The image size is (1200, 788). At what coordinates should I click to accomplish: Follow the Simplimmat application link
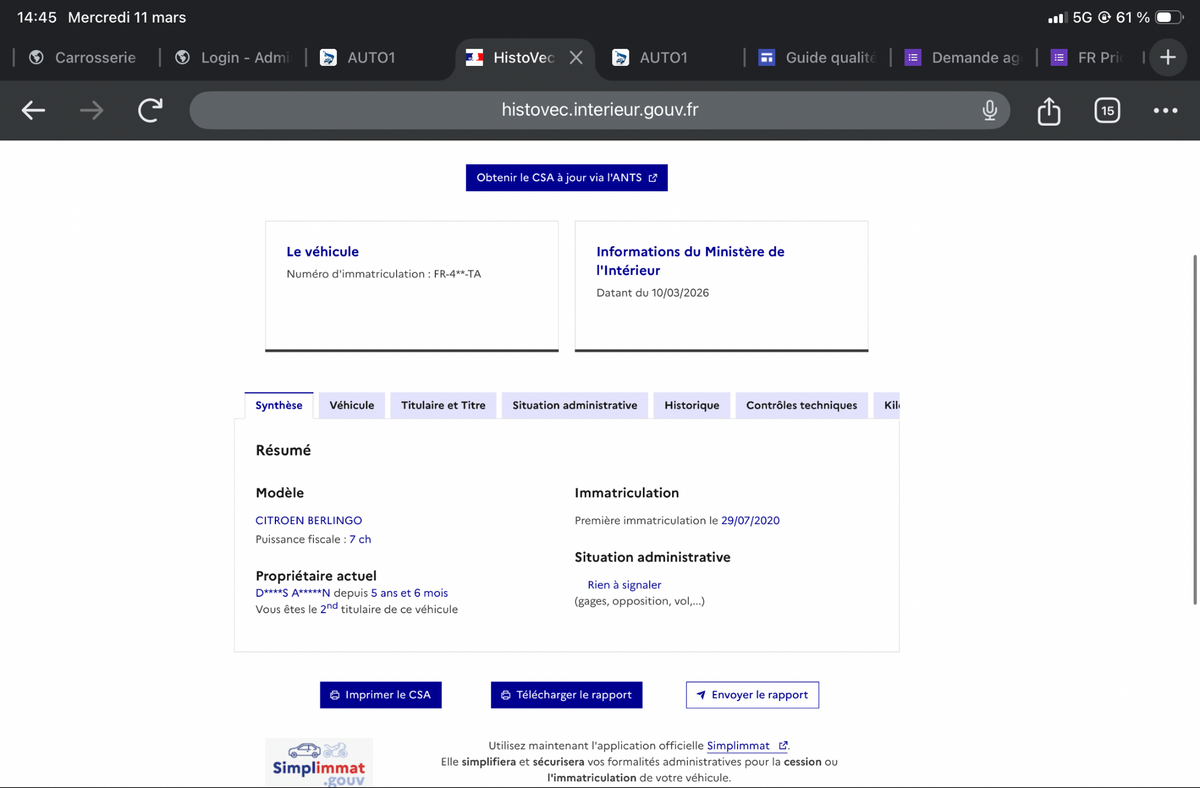click(x=738, y=746)
